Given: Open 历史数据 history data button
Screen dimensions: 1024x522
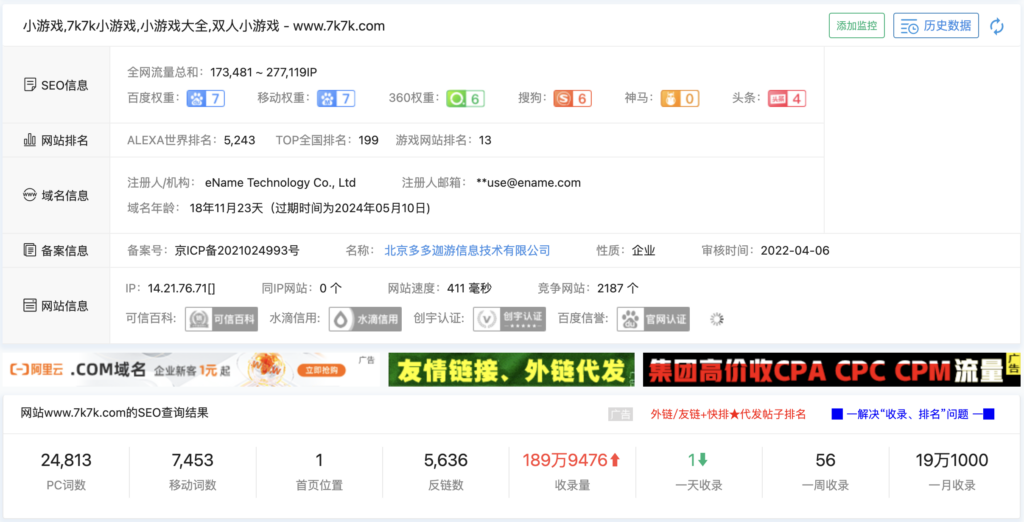Looking at the screenshot, I should point(936,26).
